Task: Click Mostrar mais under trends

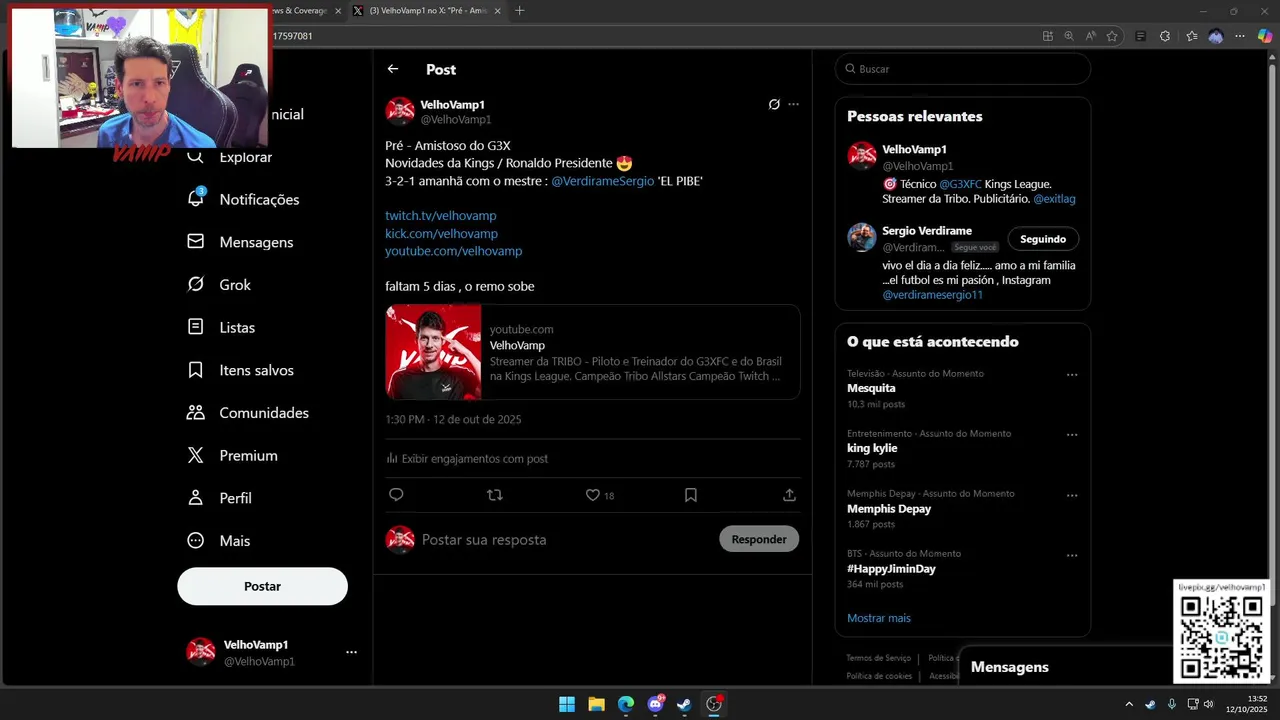Action: point(879,618)
